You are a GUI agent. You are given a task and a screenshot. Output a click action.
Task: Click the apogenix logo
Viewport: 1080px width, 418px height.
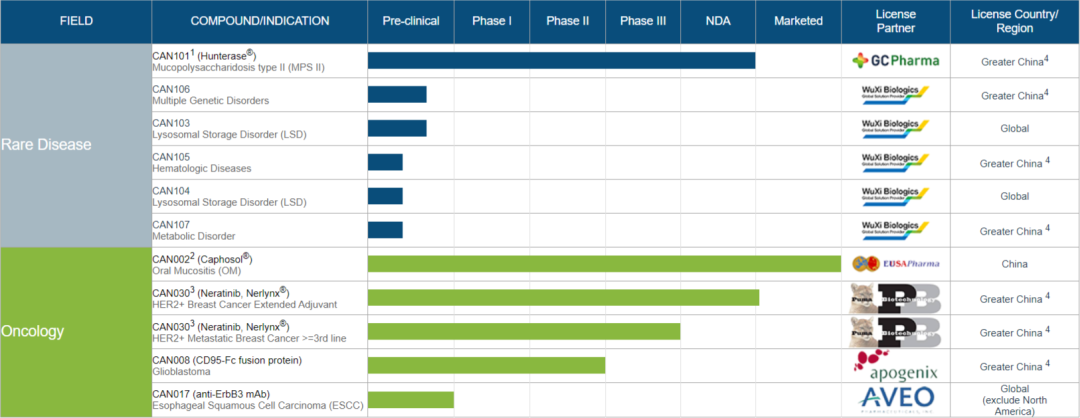pyautogui.click(x=895, y=364)
